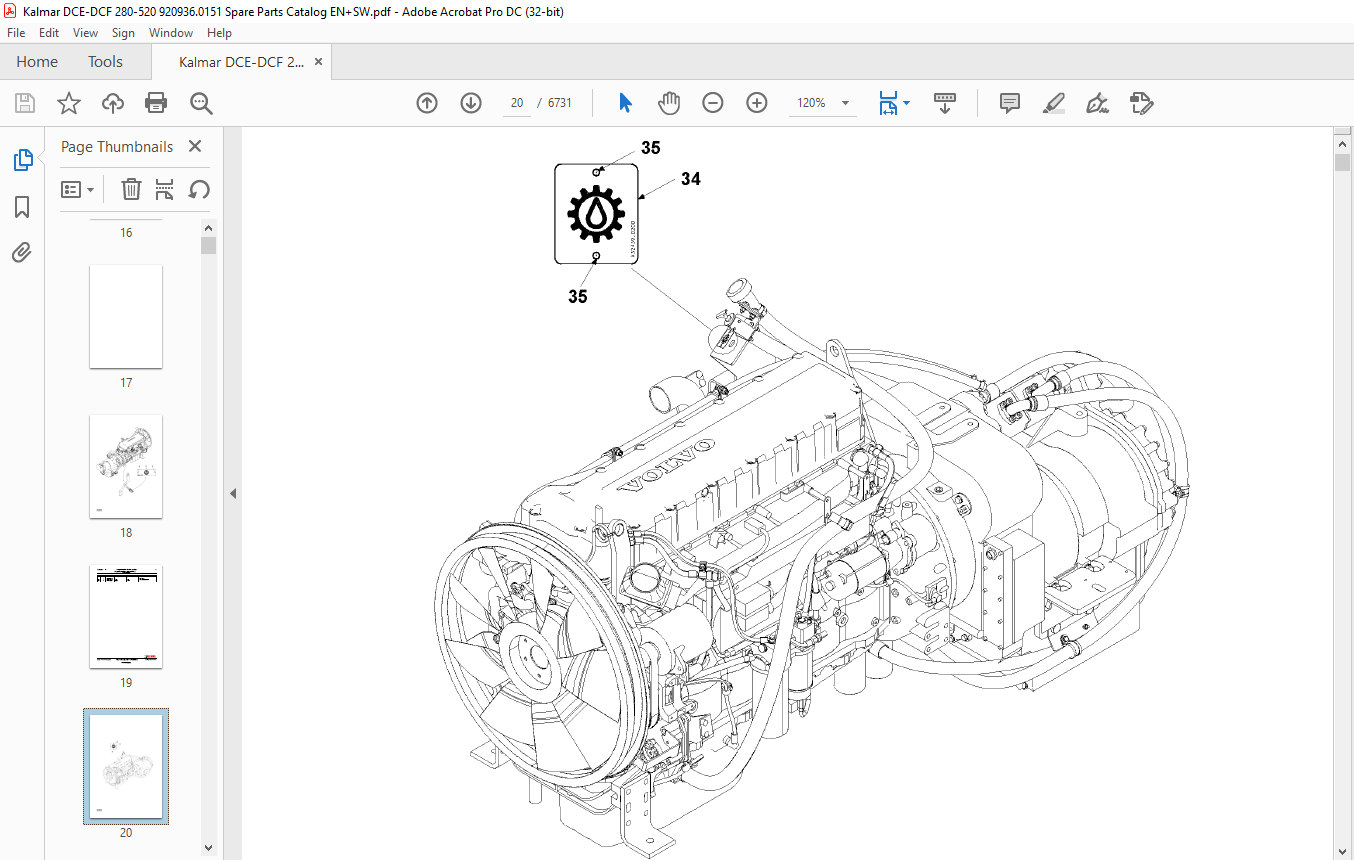
Task: Open the Help menu
Action: (219, 33)
